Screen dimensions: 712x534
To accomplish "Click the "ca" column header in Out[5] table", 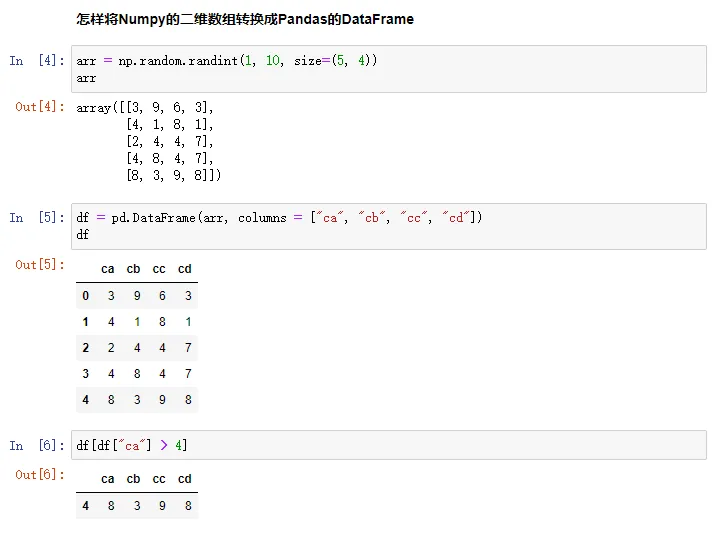I will coord(108,269).
